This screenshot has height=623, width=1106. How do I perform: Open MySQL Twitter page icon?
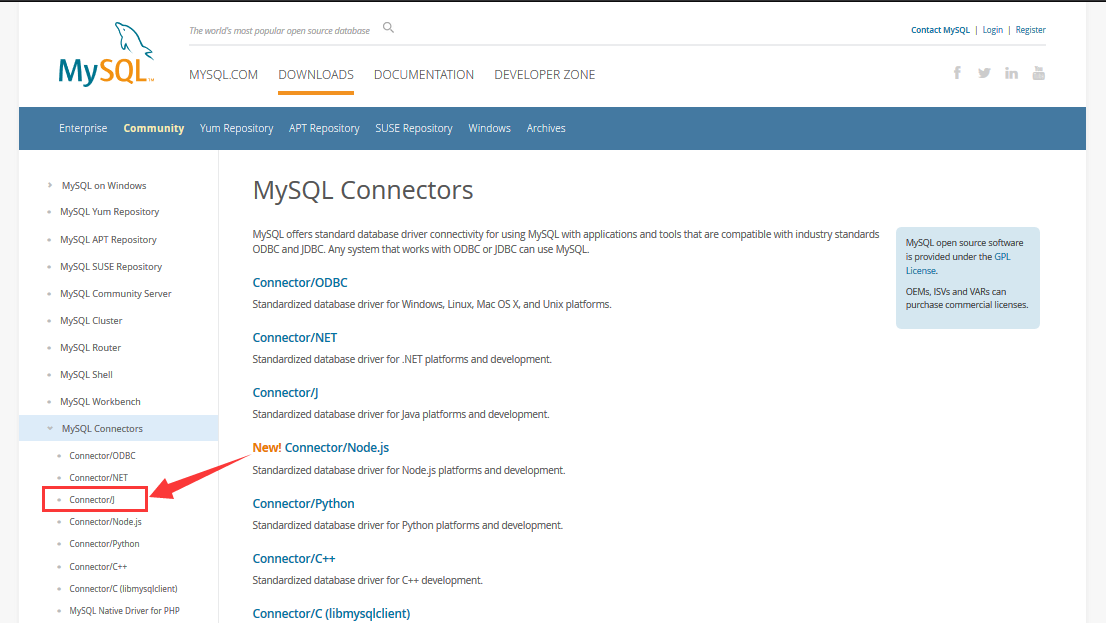tap(984, 73)
